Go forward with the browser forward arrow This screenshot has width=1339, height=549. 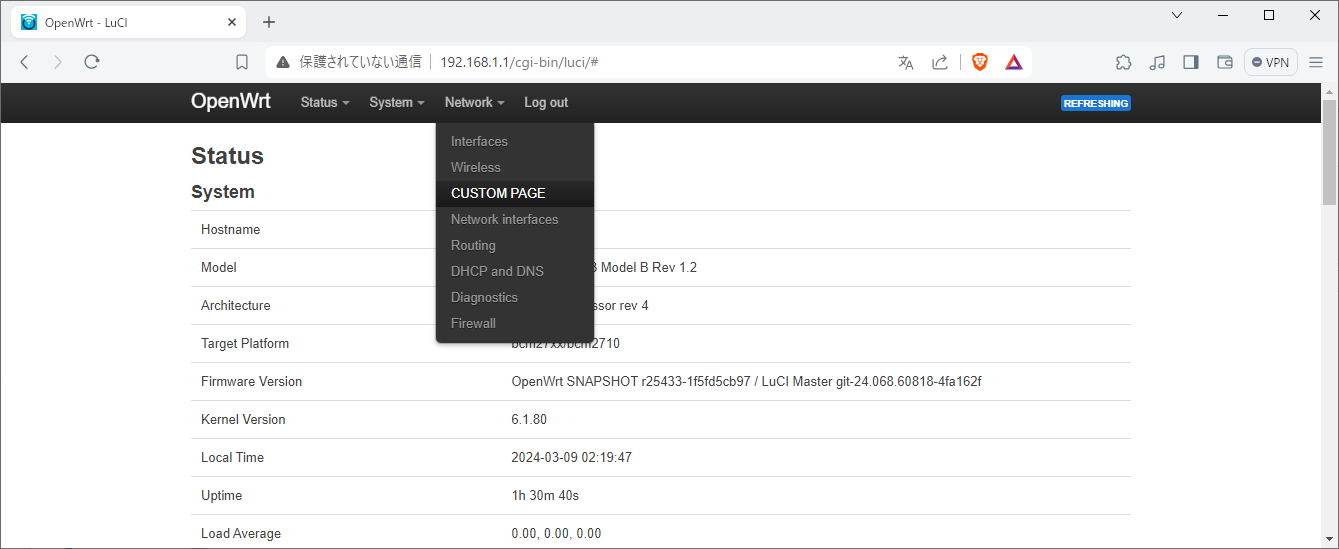(x=57, y=62)
